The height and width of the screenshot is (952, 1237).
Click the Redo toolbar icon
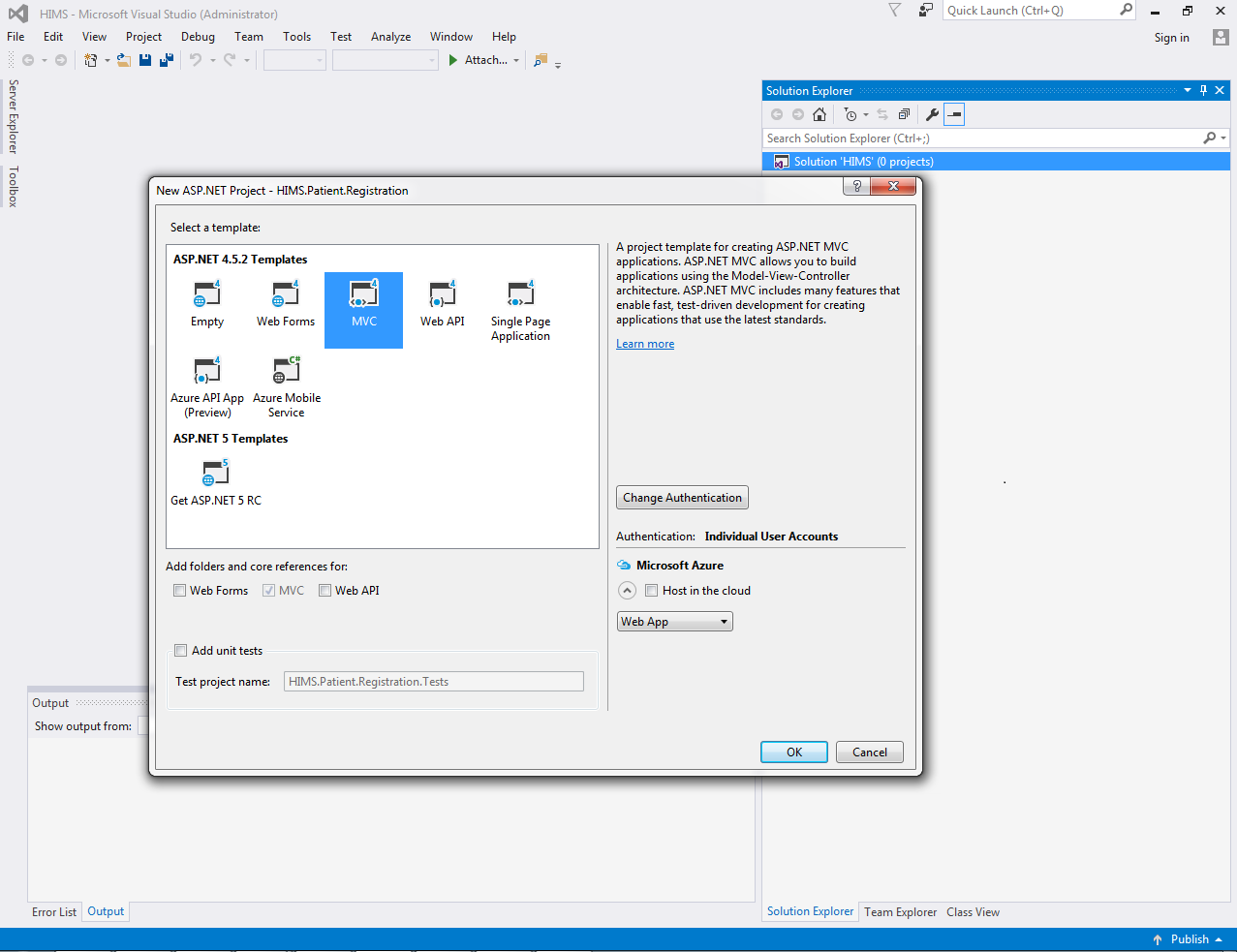pos(230,60)
